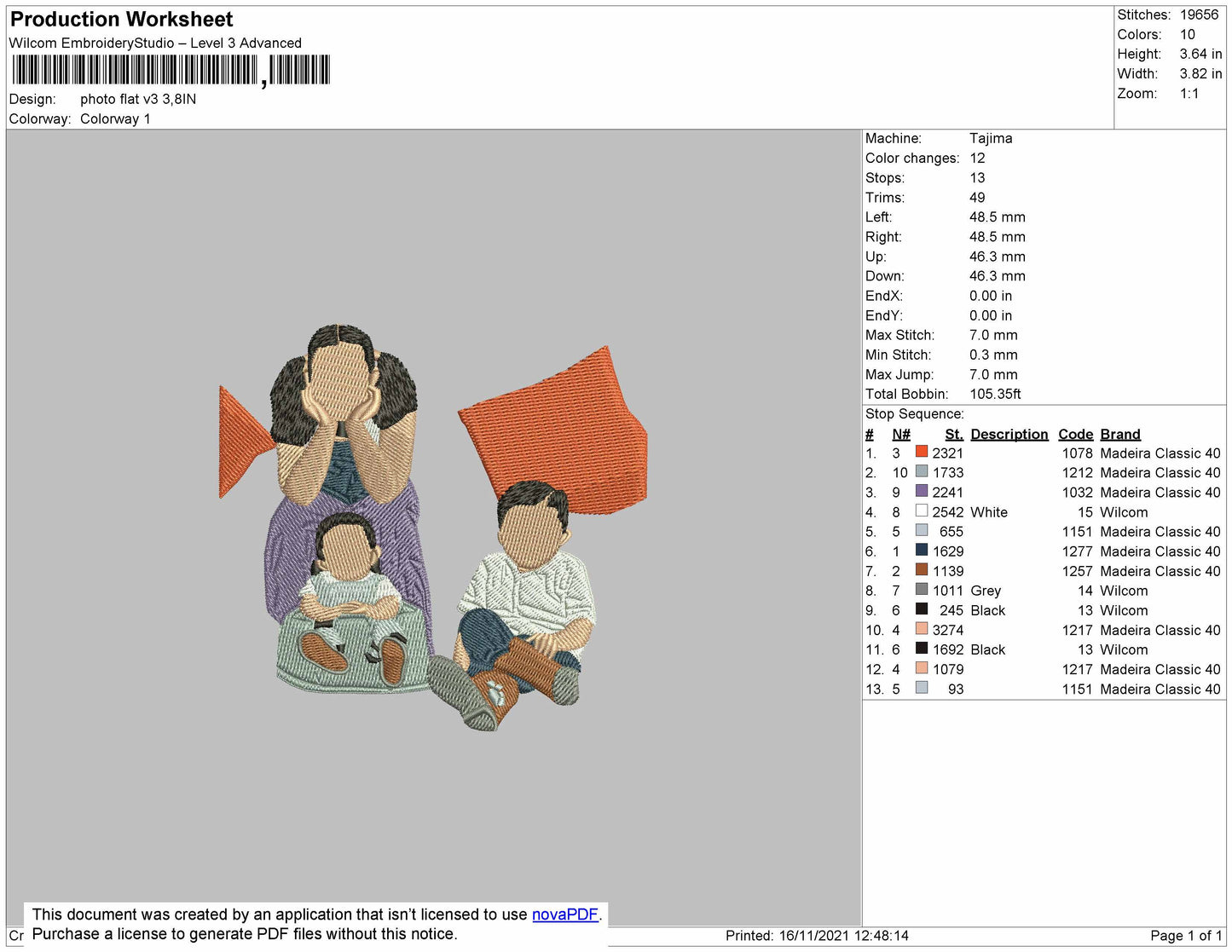The image size is (1232, 952).
Task: Click the Min Stitch value 0.3 mm
Action: tap(993, 355)
